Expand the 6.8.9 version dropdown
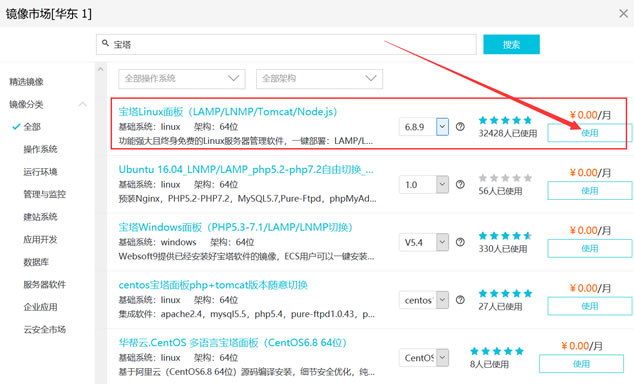Viewport: 634px width, 384px height. [442, 127]
